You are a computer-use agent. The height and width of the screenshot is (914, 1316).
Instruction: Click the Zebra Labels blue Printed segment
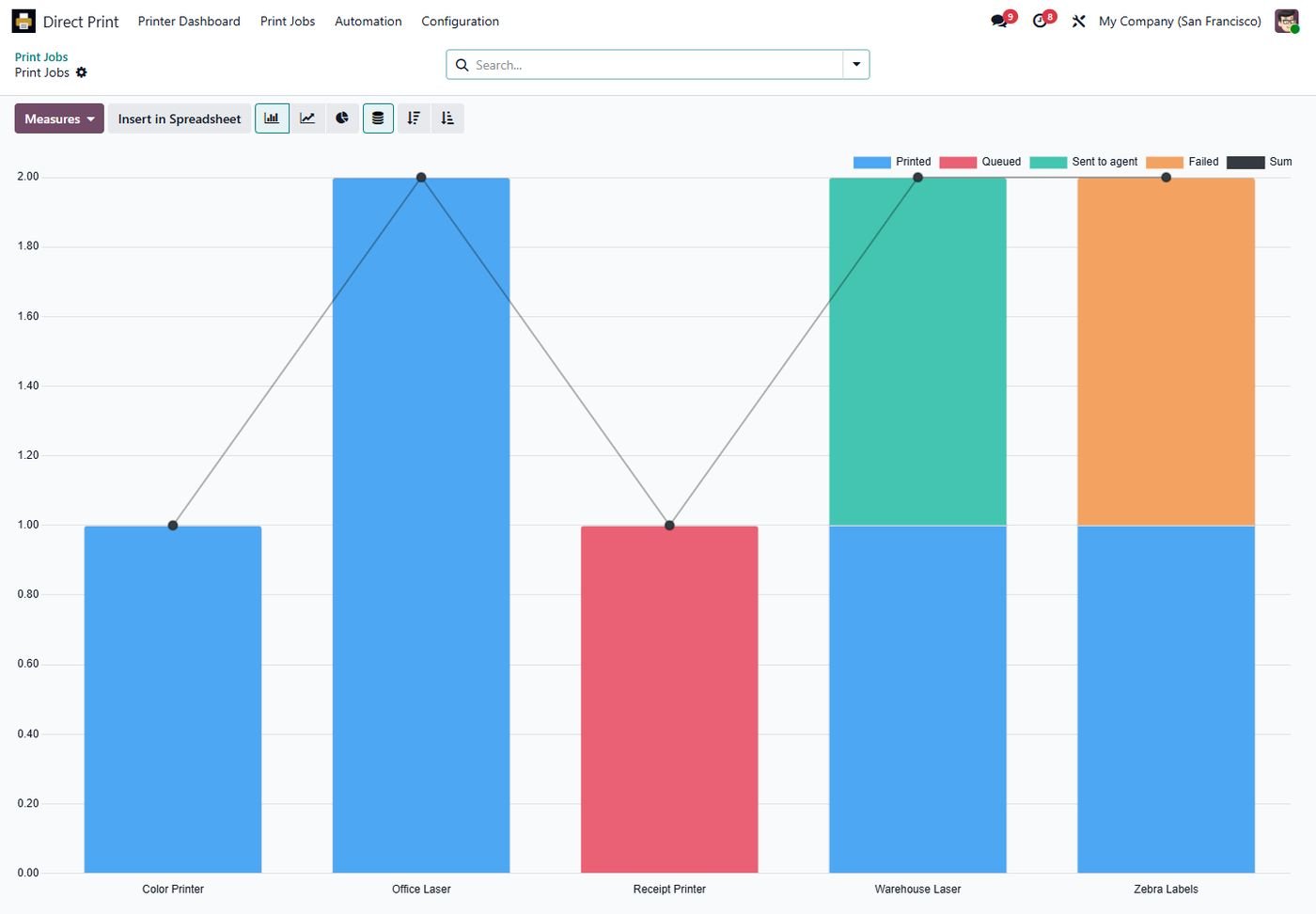click(x=1166, y=699)
